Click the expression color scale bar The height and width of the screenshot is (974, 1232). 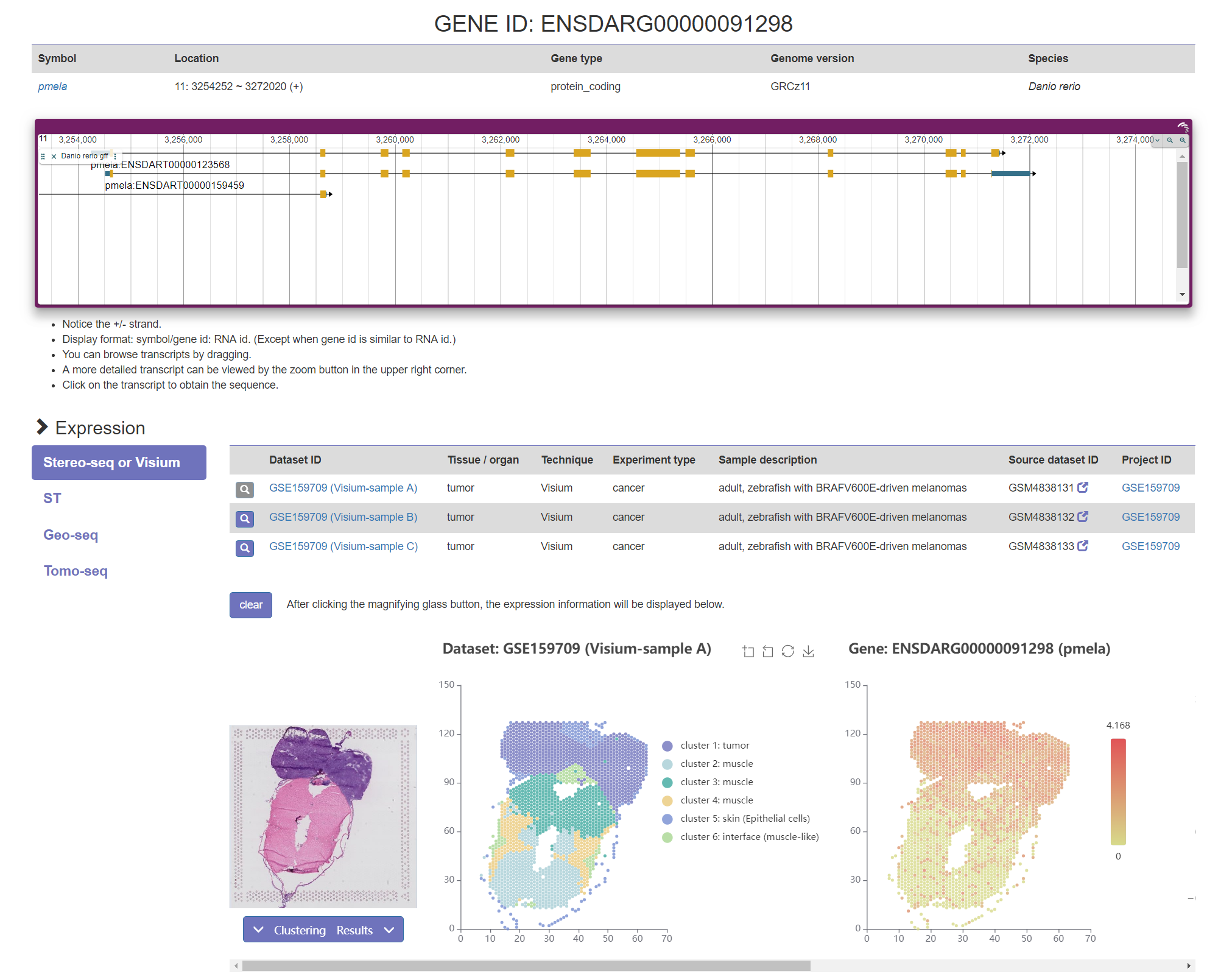(1118, 791)
